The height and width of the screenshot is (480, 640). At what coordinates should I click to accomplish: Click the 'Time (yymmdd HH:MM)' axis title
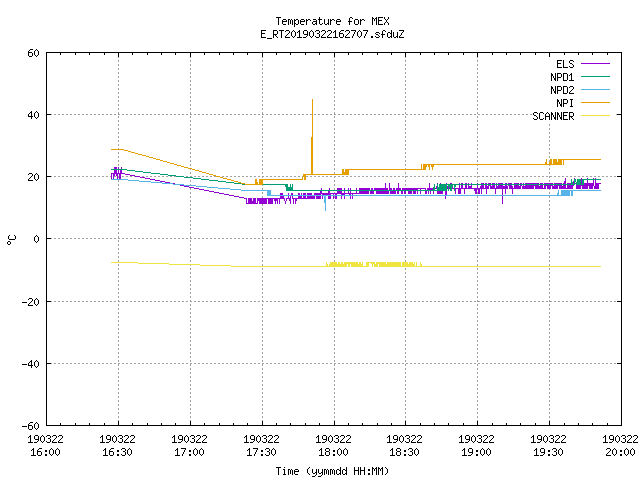[332, 471]
